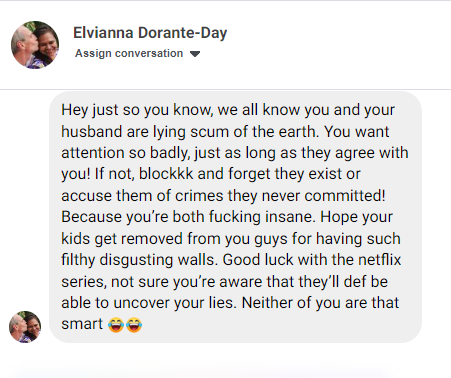Click the phrase "uncover your lies"
The width and height of the screenshot is (451, 378).
(174, 303)
